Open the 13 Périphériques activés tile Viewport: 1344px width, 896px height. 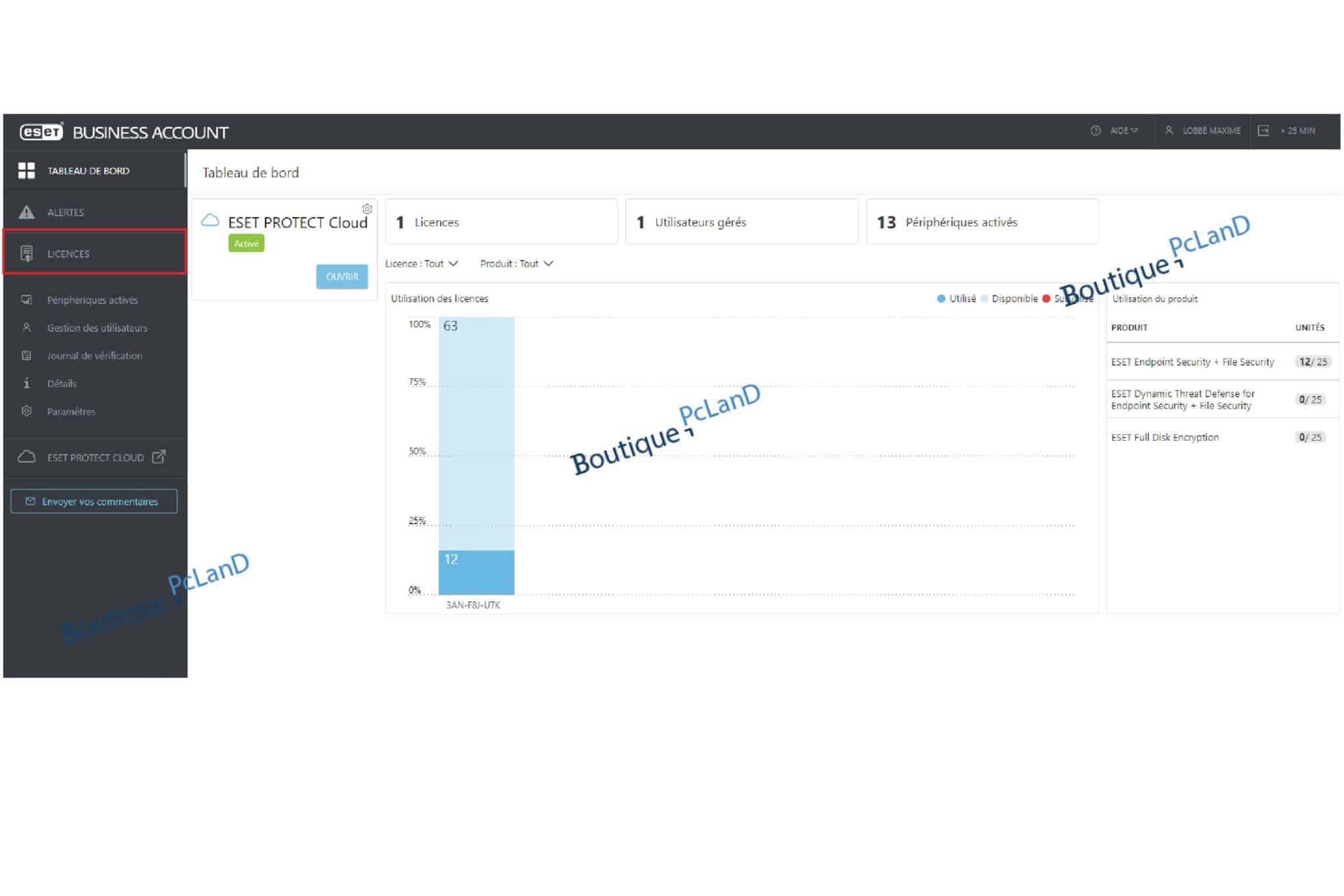coord(982,222)
